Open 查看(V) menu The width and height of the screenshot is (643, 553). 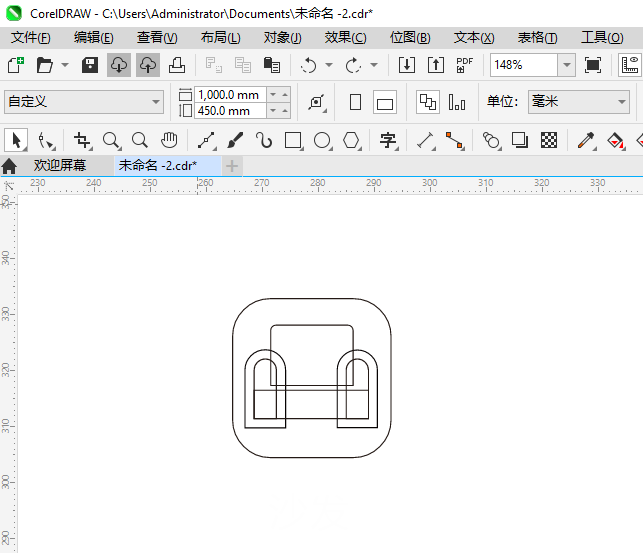click(x=157, y=38)
